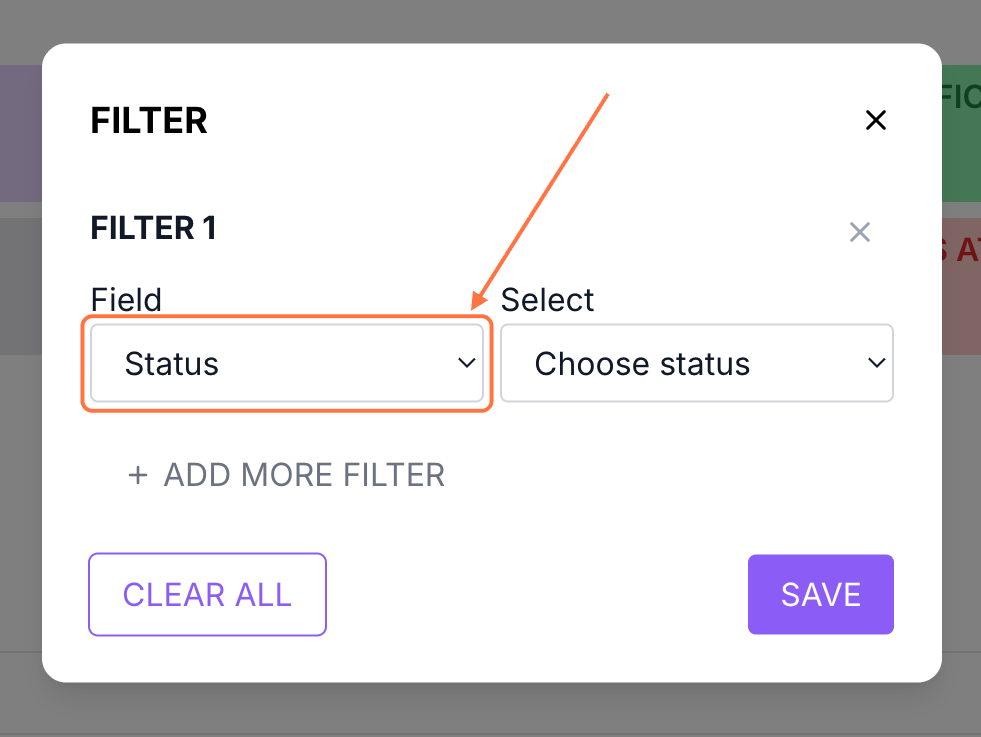Save the filter settings

820,594
